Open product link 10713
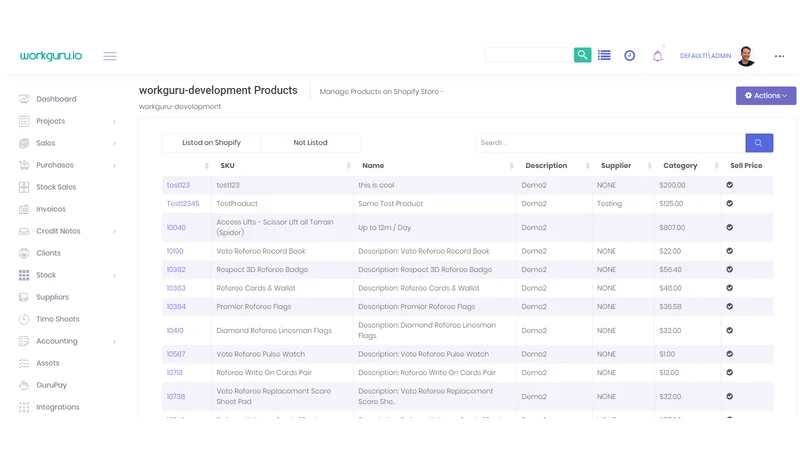Screen dimensions: 800x450 coord(174,372)
